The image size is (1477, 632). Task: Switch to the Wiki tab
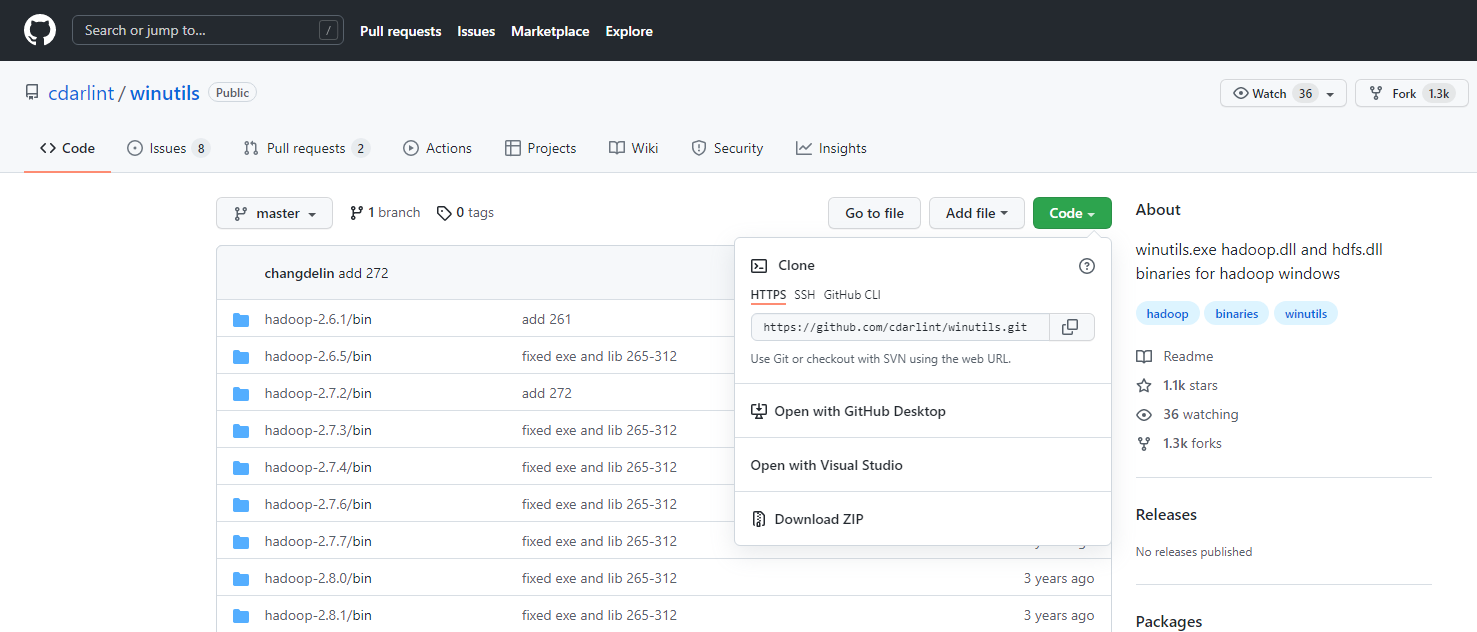point(633,148)
